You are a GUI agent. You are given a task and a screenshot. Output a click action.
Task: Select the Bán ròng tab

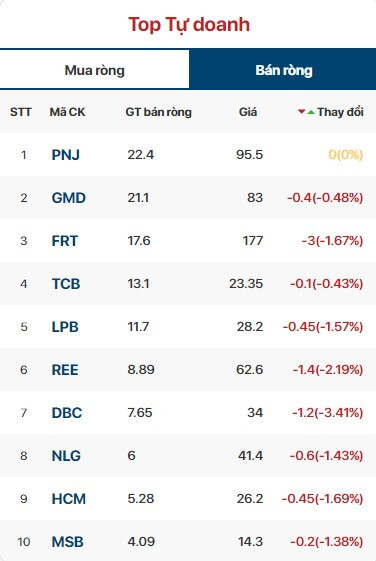(283, 70)
